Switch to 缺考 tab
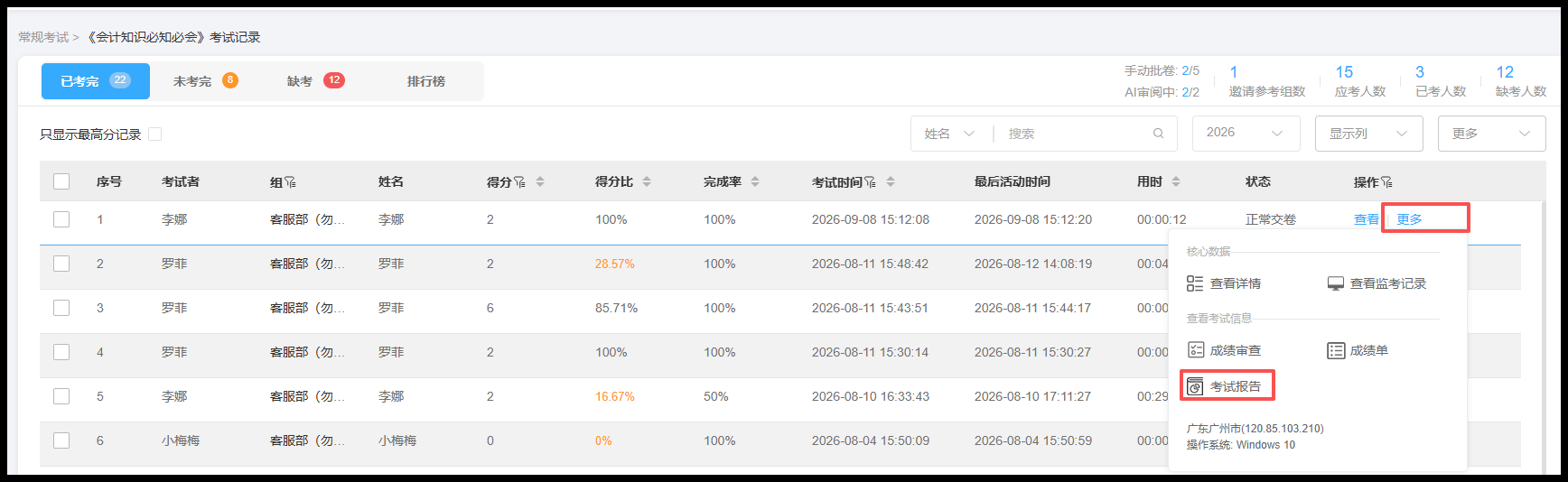 tap(315, 81)
